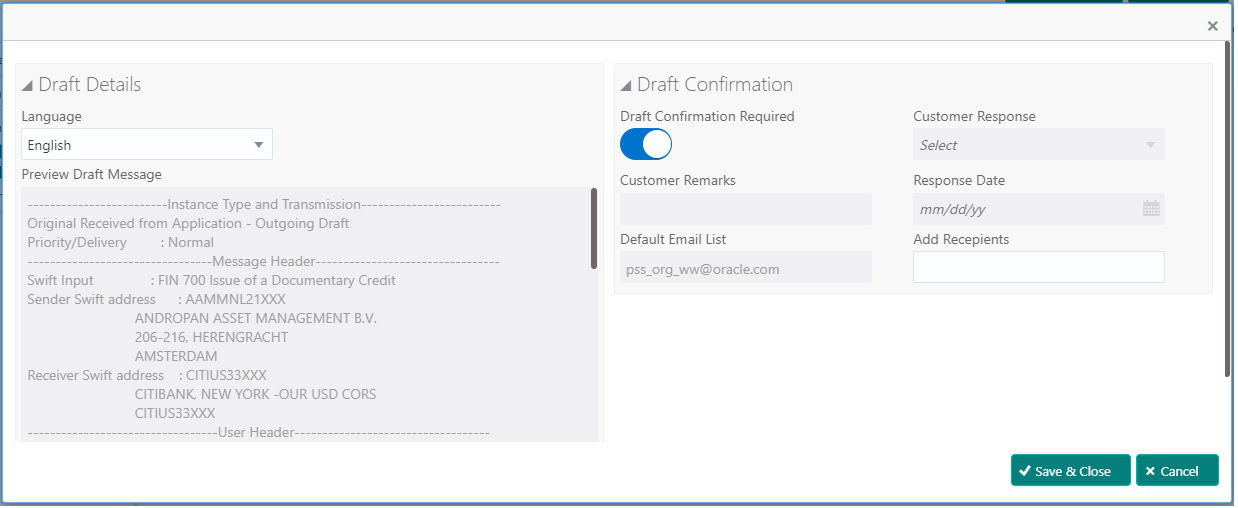Click the Draft Details section title
The height and width of the screenshot is (508, 1238).
[x=89, y=85]
